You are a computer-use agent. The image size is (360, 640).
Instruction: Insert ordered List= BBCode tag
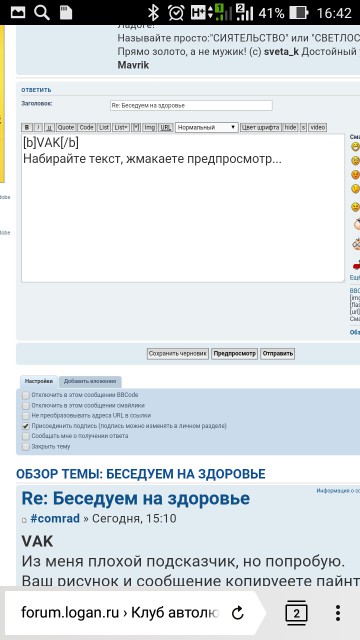click(x=121, y=127)
